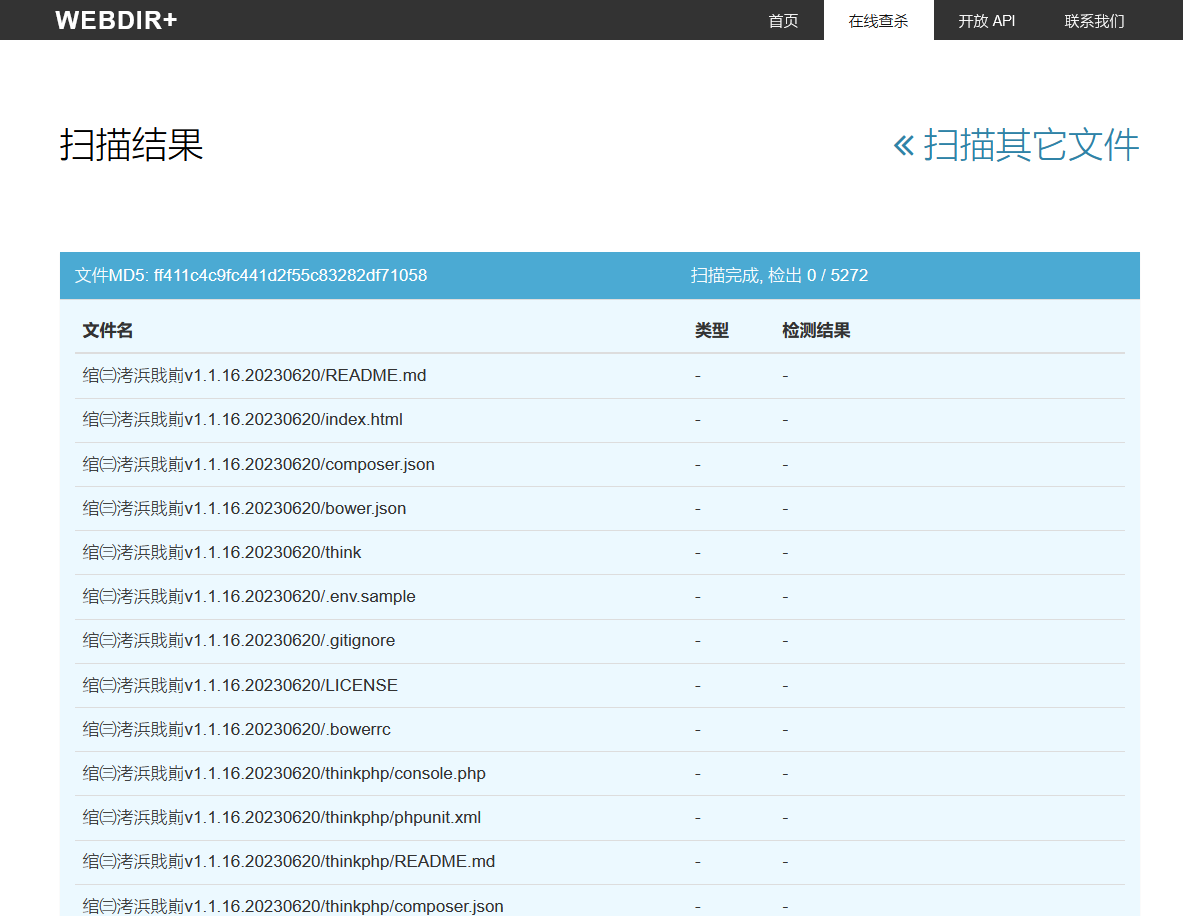Select the LICENSE file row
The height and width of the screenshot is (916, 1183).
[240, 685]
